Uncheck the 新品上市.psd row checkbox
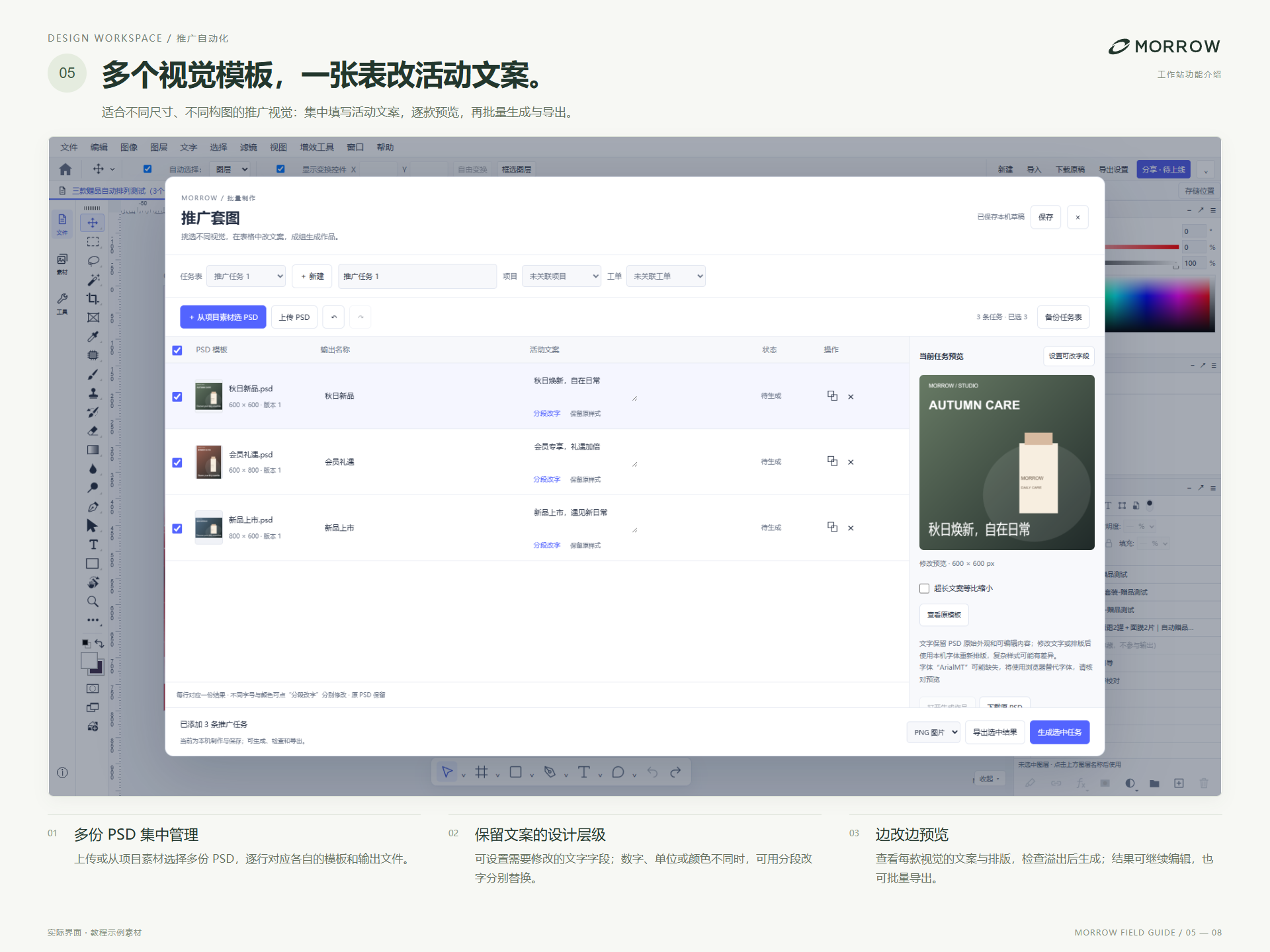The width and height of the screenshot is (1270, 952). [x=177, y=529]
